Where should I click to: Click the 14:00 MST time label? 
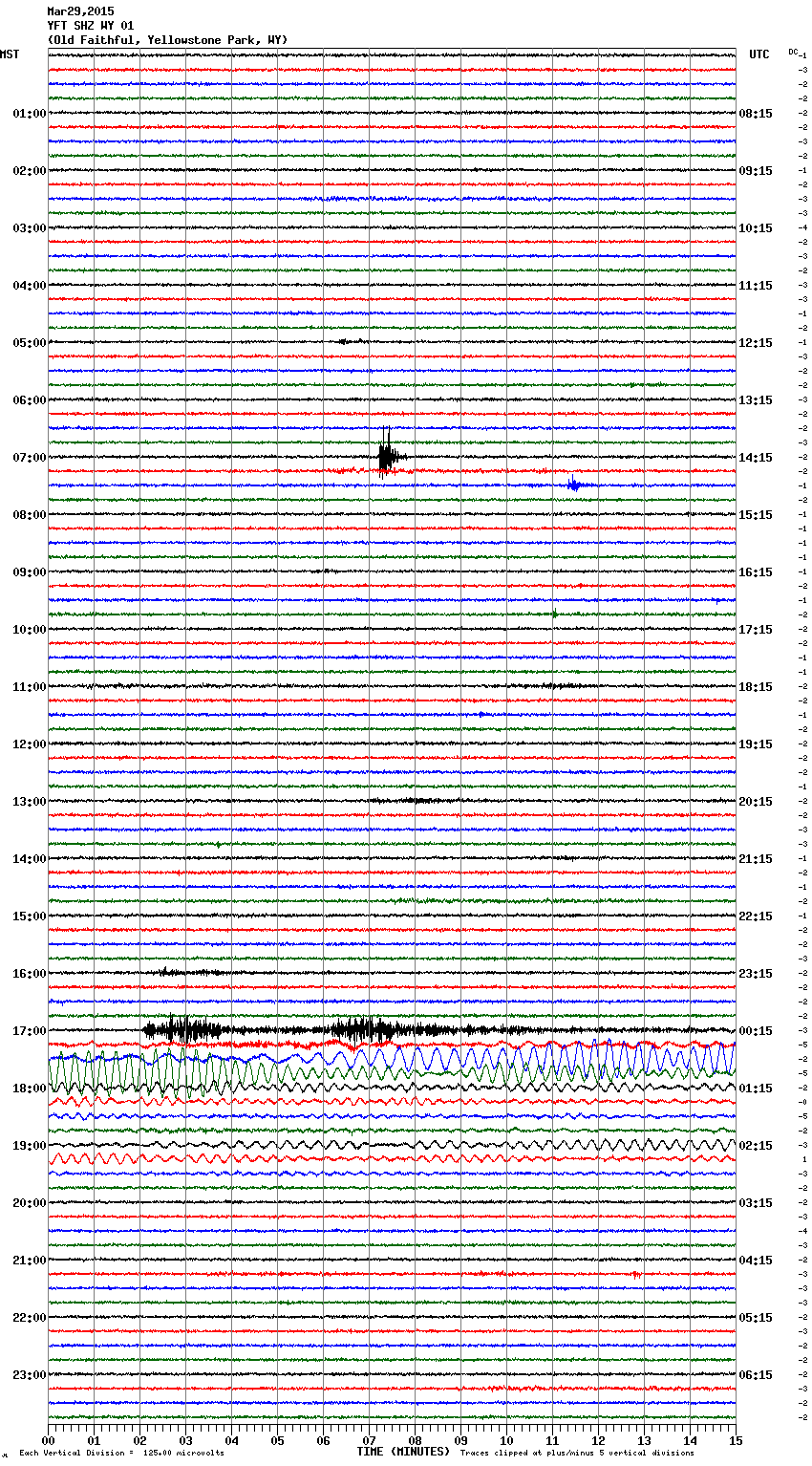30,859
